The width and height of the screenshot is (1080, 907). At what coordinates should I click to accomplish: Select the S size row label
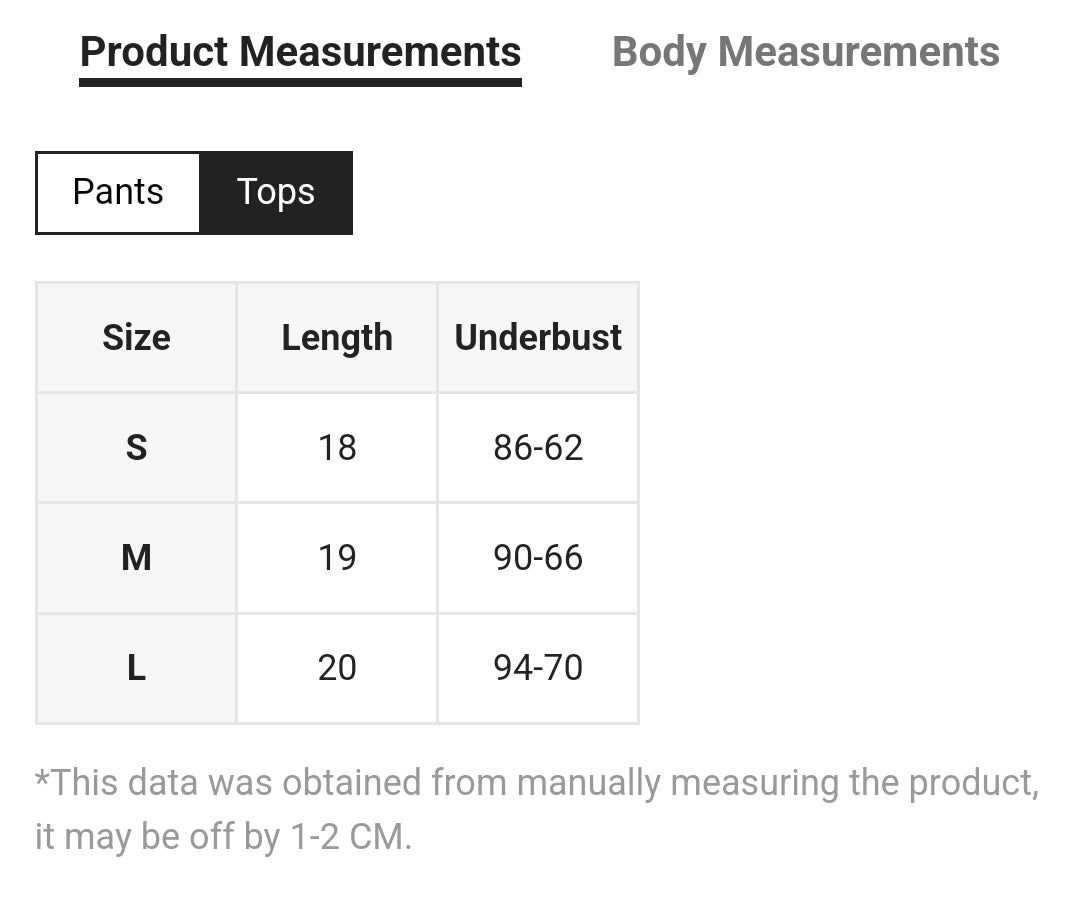(136, 448)
